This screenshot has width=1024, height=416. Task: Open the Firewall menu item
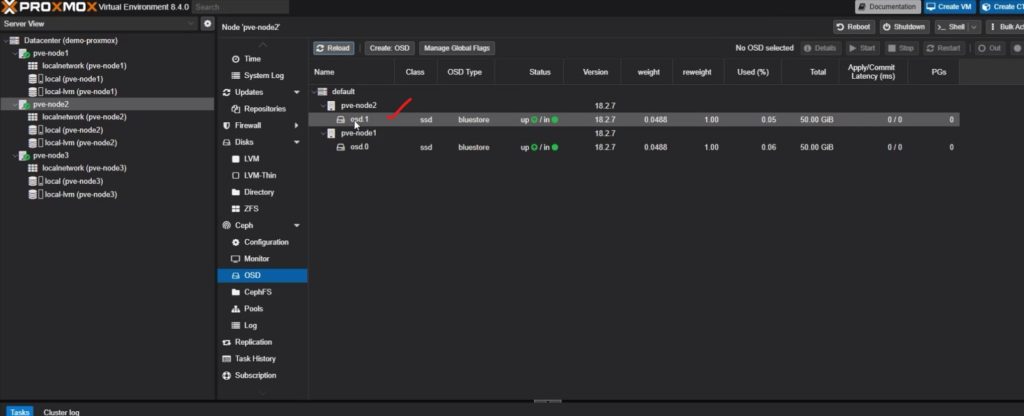click(x=248, y=125)
